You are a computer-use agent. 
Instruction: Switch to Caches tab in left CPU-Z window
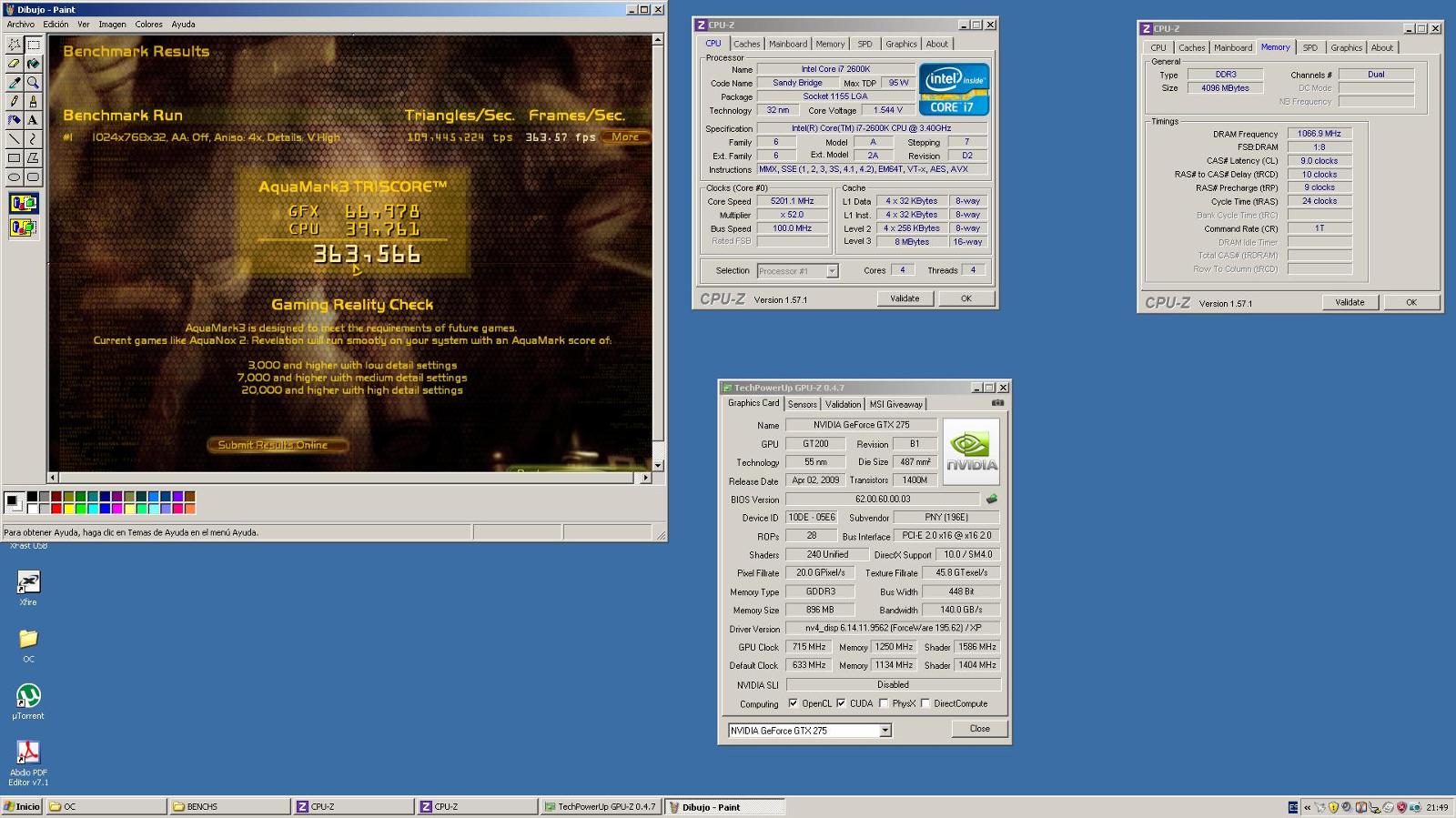pos(746,44)
